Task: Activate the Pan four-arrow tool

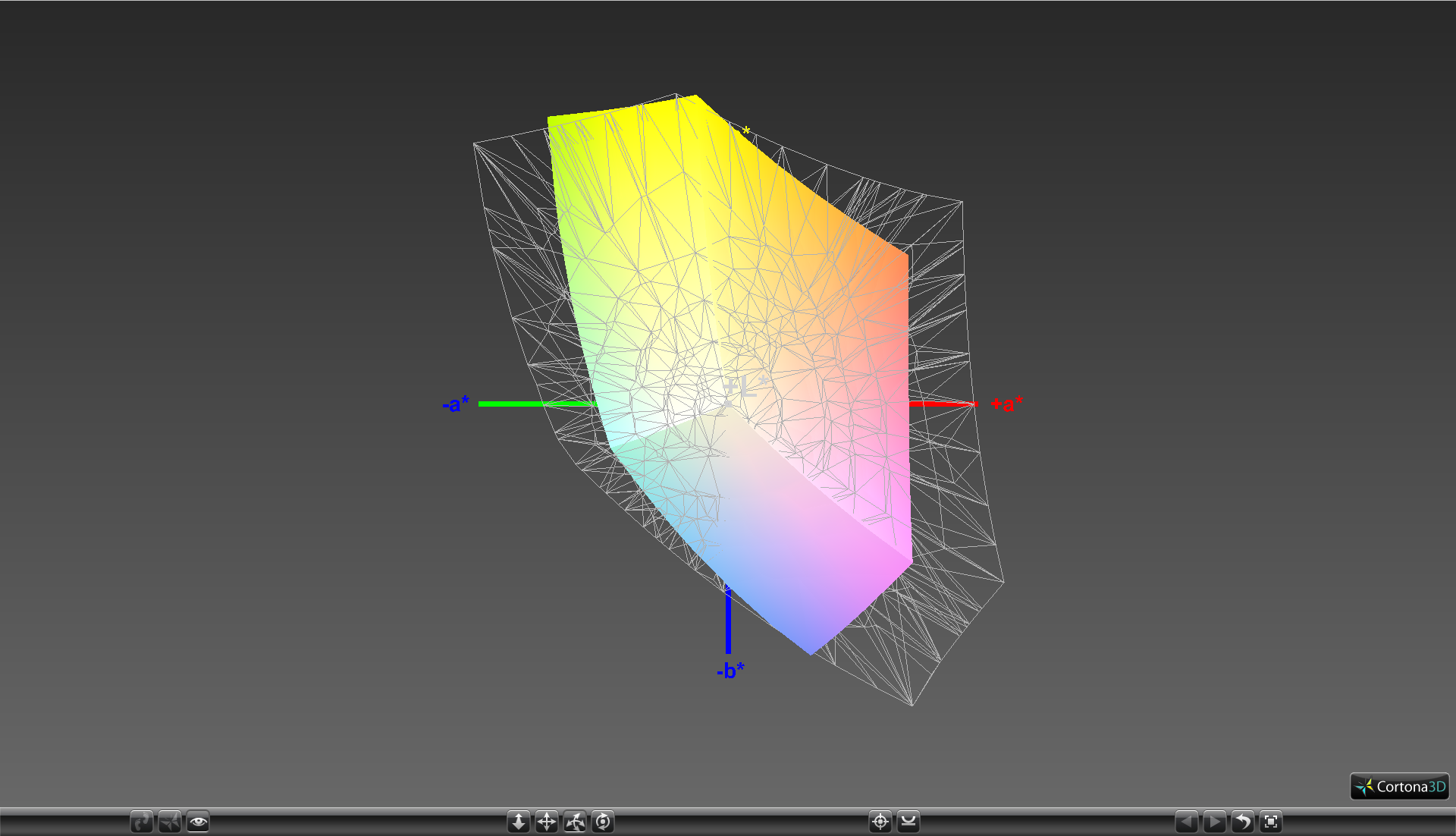Action: pos(547,822)
